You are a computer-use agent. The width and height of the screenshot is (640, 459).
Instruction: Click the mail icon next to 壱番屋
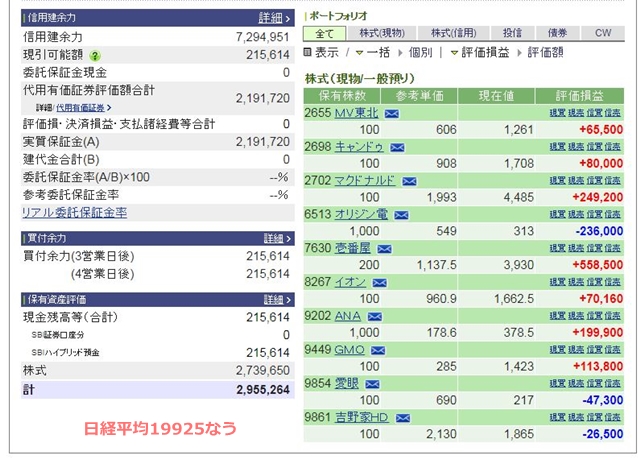pos(384,249)
